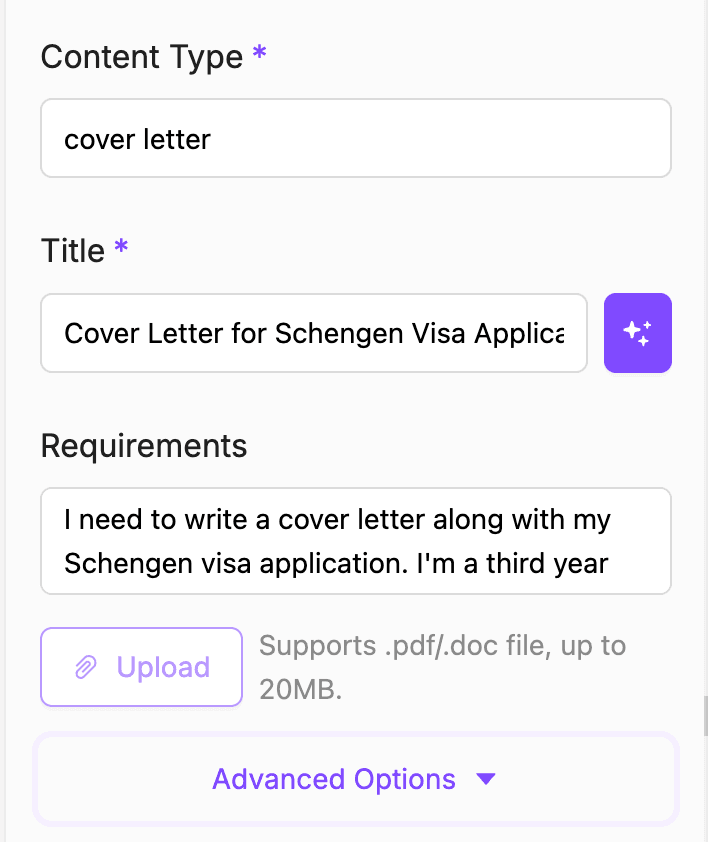Click inside the Requirements text area
Screen dimensions: 714x842
pos(355,541)
